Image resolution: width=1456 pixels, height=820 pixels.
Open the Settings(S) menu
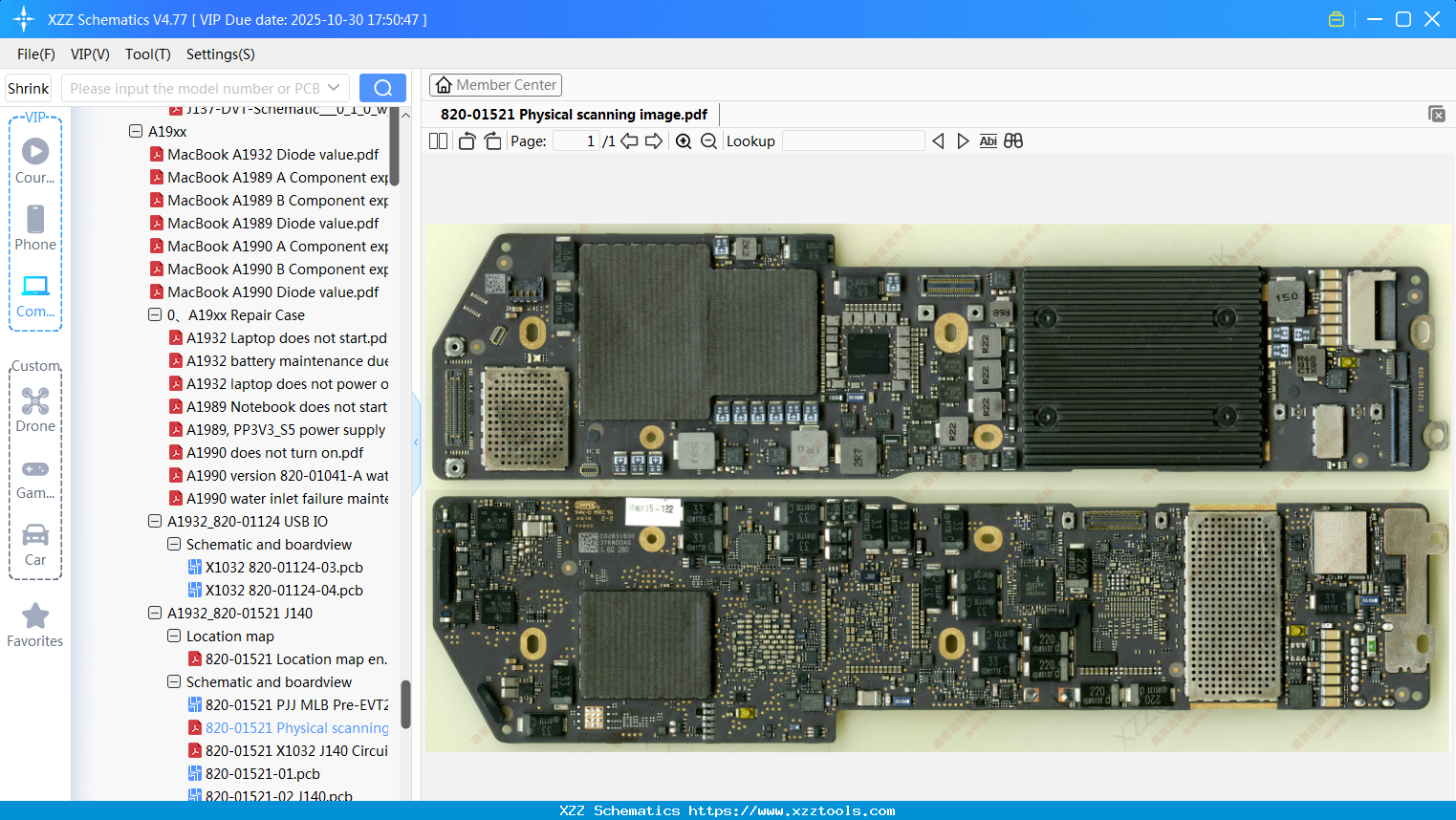pos(221,54)
